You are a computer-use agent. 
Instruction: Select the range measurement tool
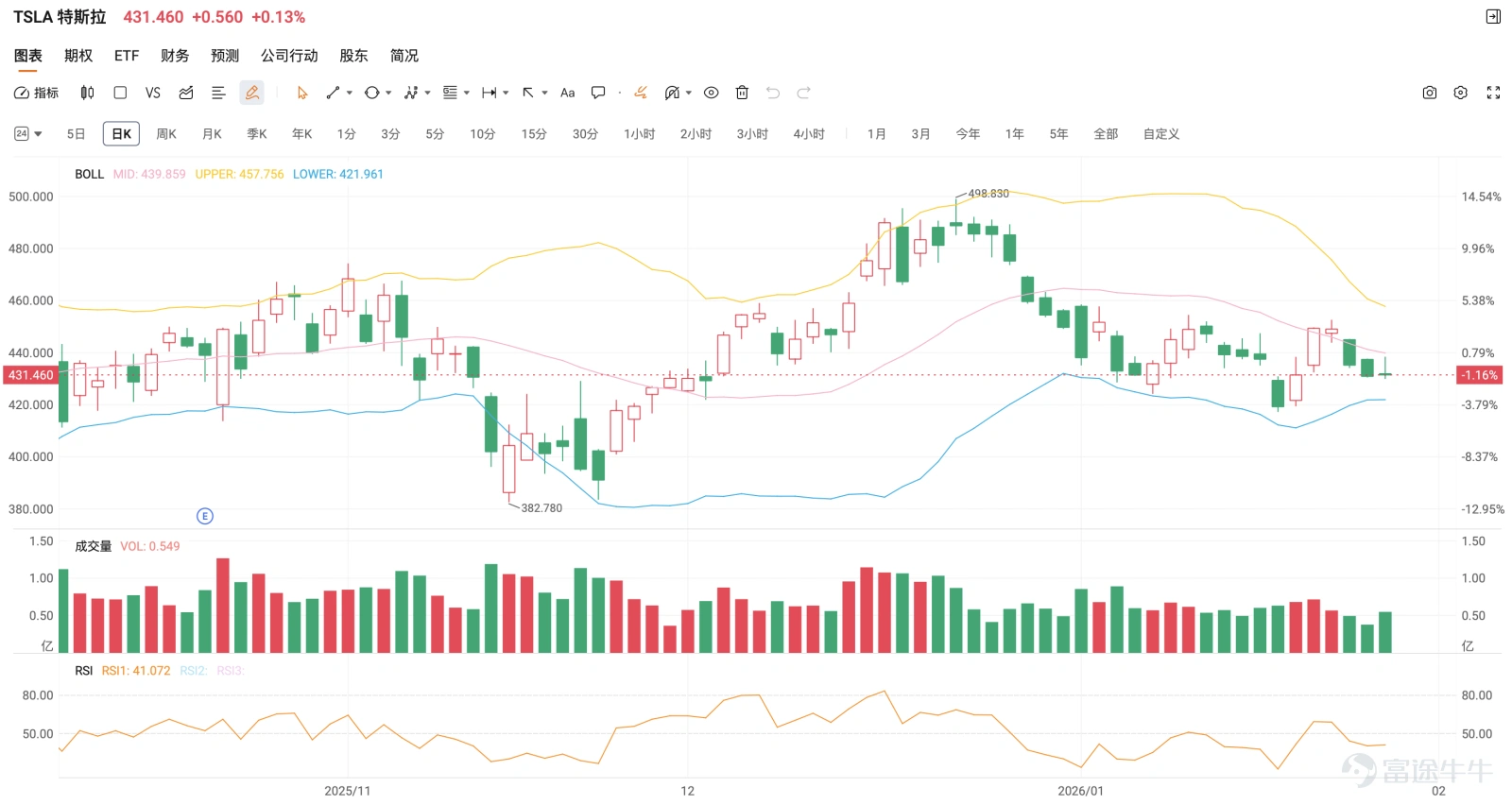point(490,93)
